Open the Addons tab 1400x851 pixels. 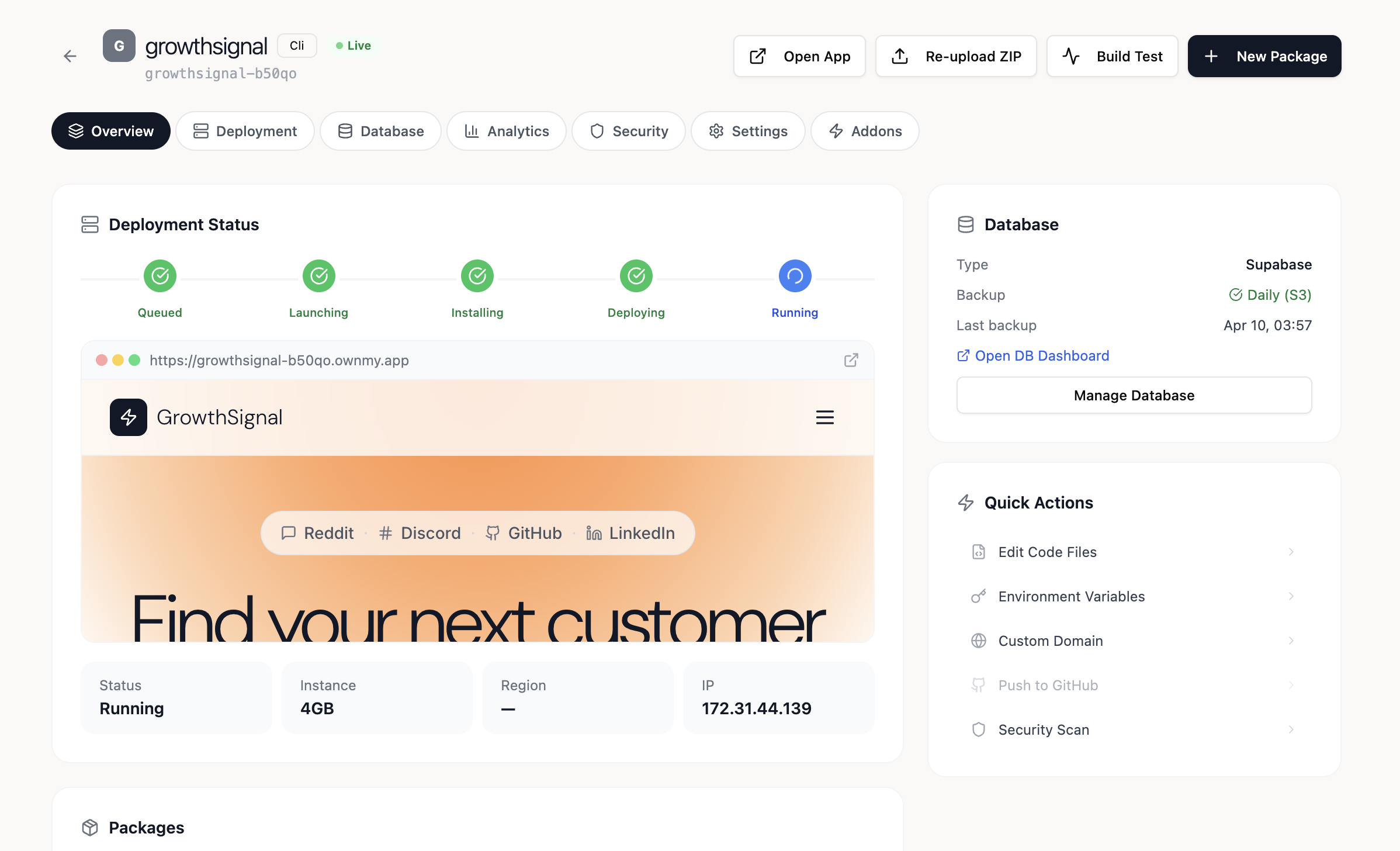pyautogui.click(x=865, y=131)
